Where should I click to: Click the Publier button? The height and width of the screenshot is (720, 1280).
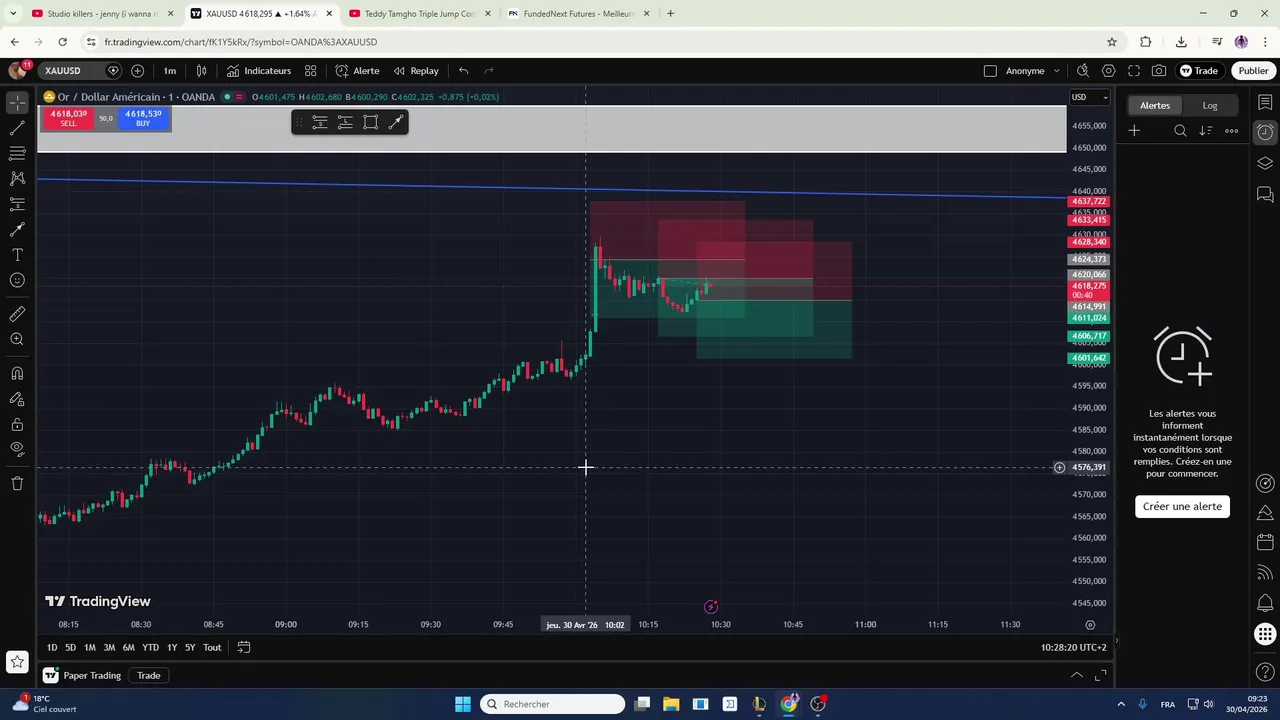click(1253, 71)
